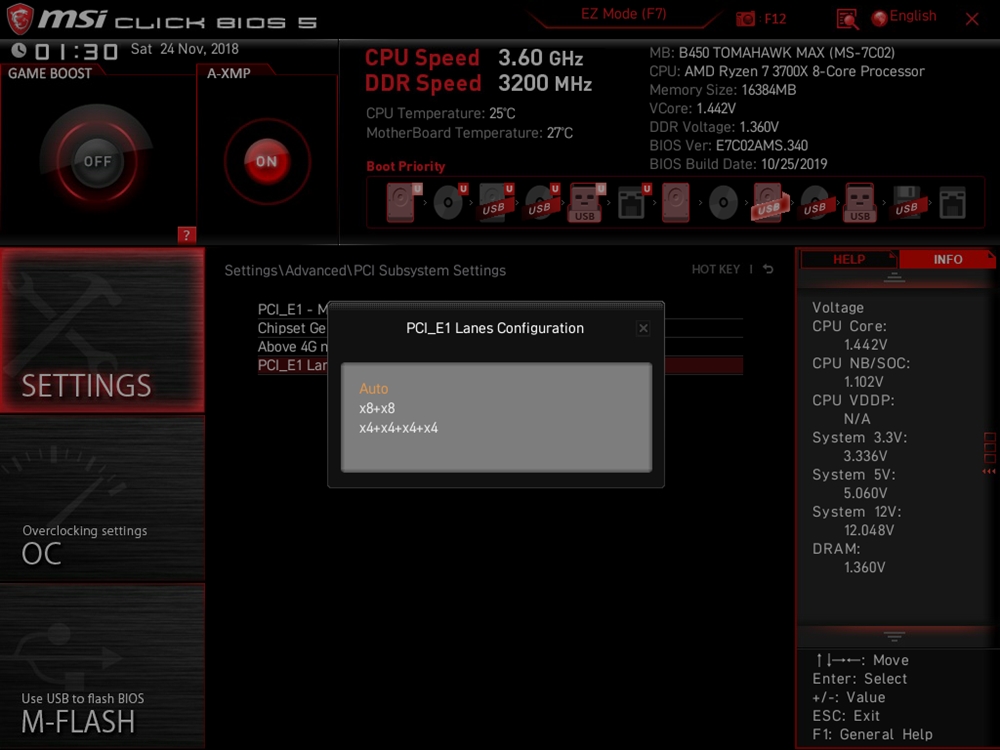1000x750 pixels.
Task: Click the scroll-up handle above Voltage info
Action: pos(894,277)
